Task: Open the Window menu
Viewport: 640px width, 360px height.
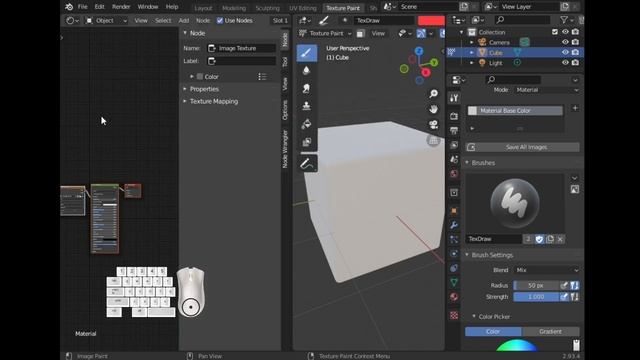Action: point(148,7)
